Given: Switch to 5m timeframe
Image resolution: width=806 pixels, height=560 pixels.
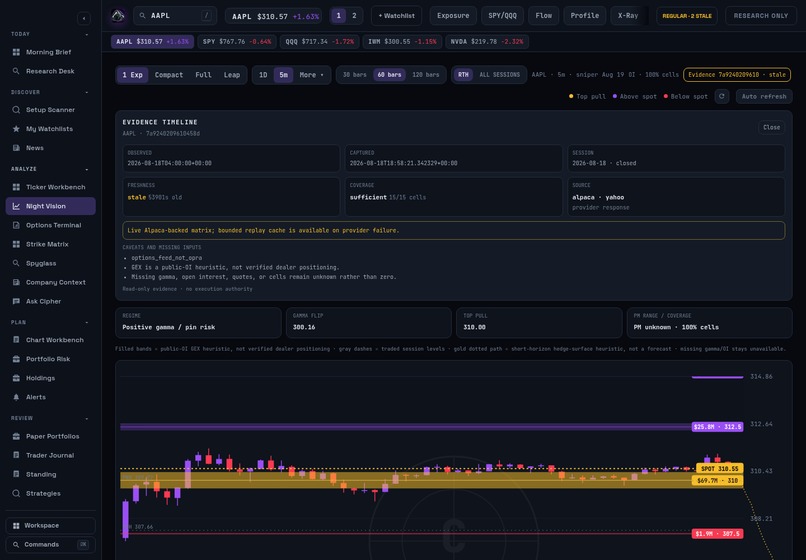Looking at the screenshot, I should point(283,75).
